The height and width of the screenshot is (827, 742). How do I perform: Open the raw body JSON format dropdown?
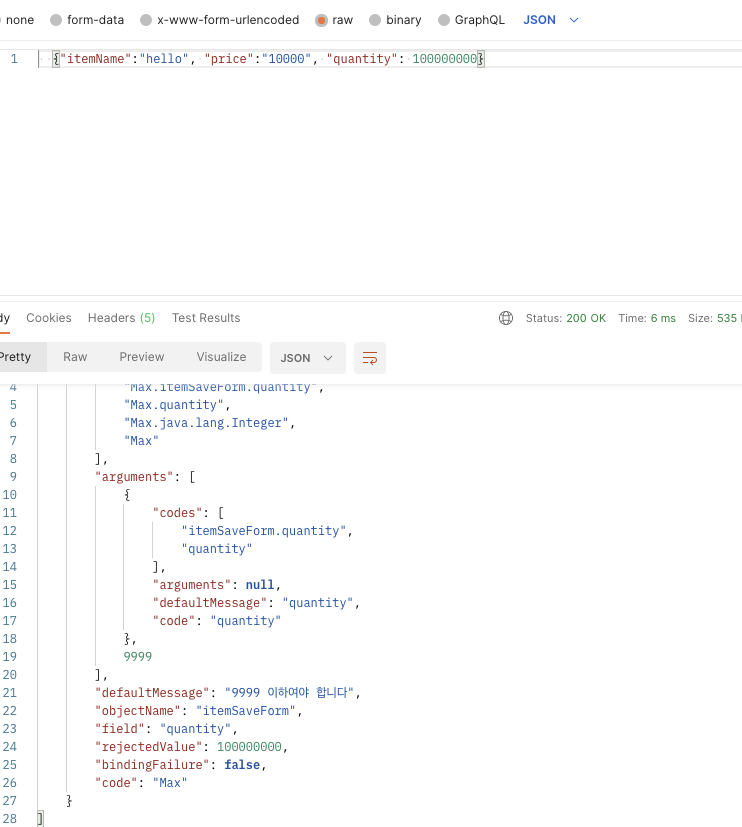[x=551, y=20]
